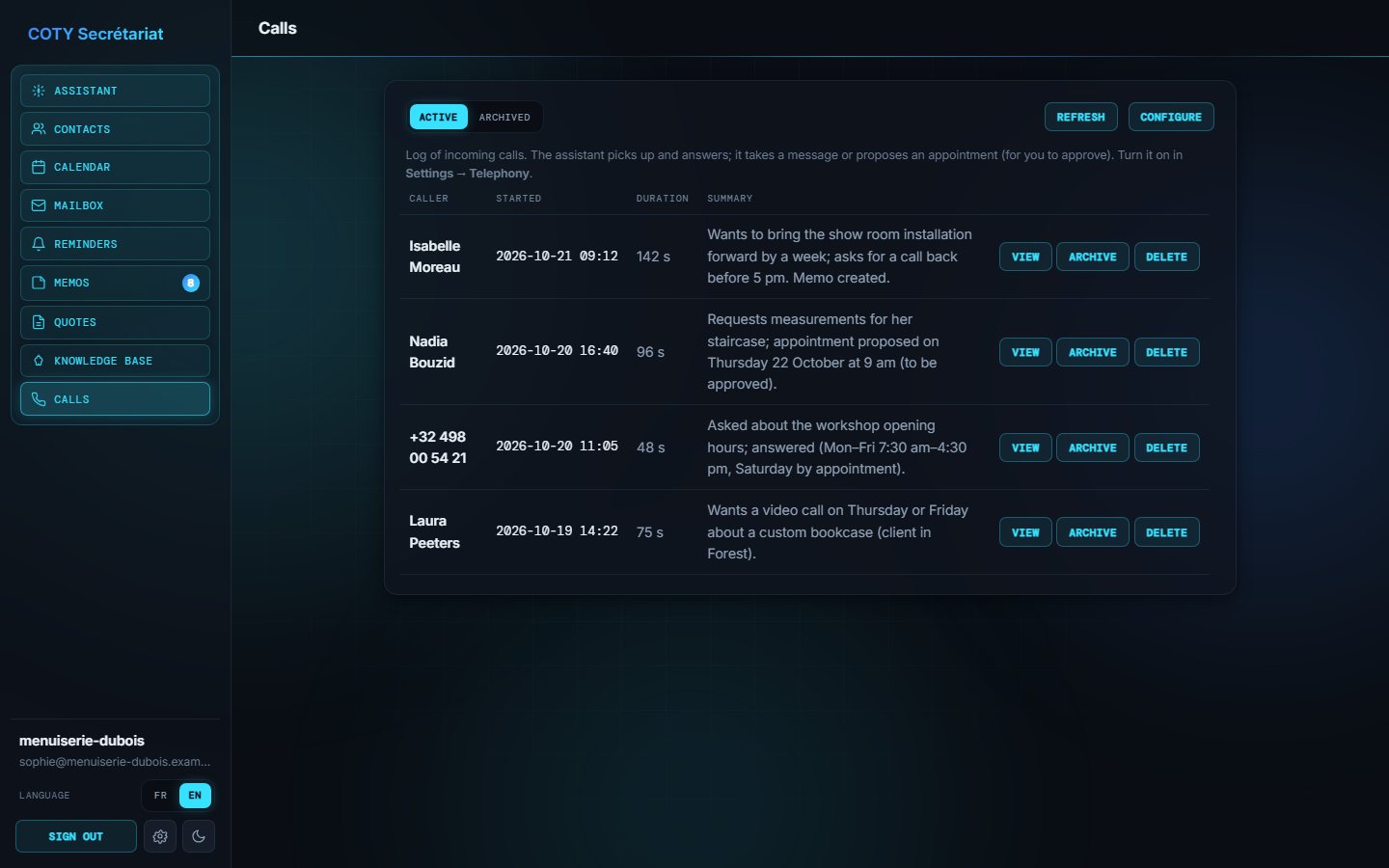Click the Summary column header
Viewport: 1389px width, 868px height.
pos(730,199)
